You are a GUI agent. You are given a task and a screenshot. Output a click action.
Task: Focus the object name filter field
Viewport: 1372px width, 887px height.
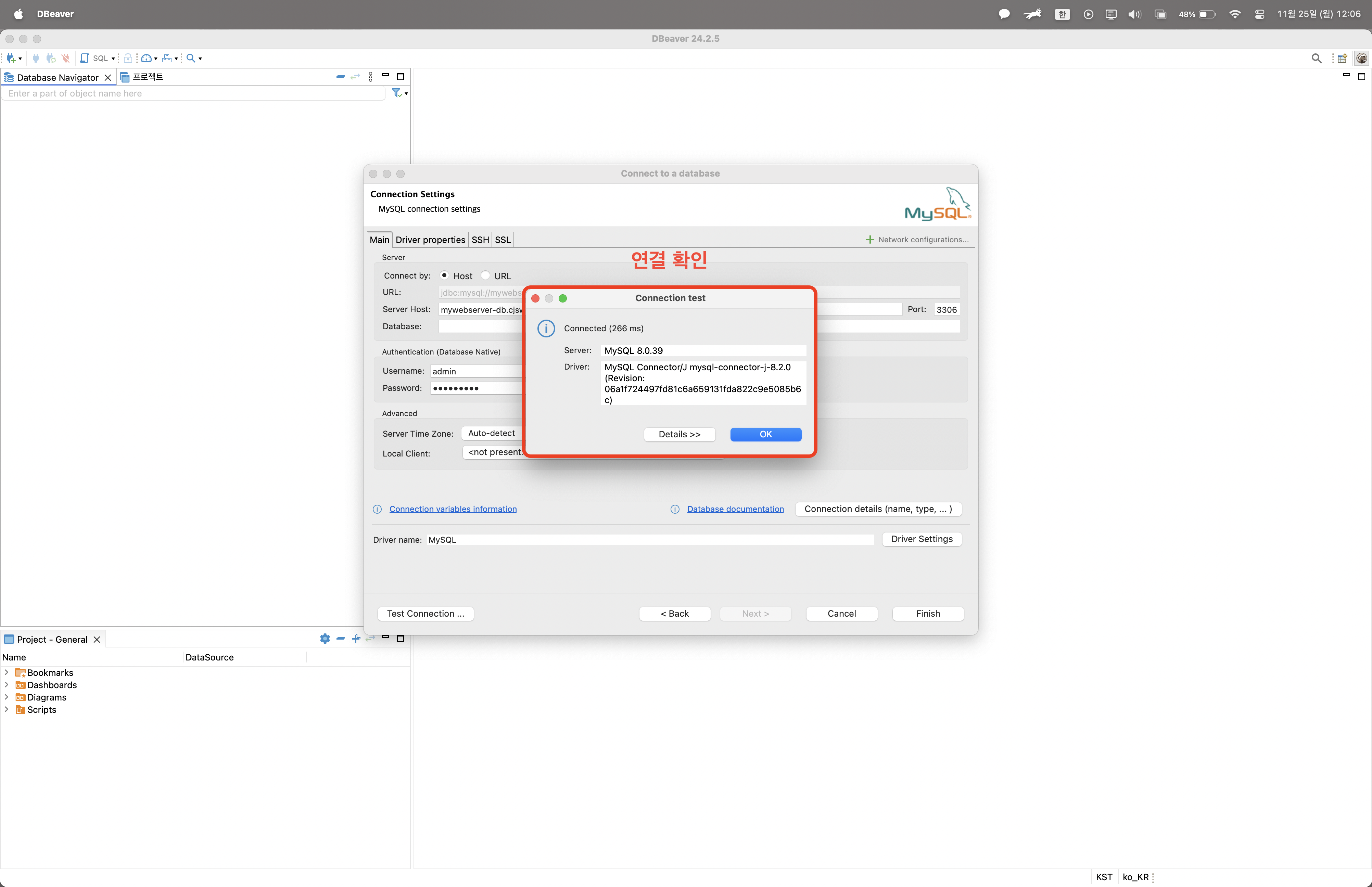pos(193,93)
